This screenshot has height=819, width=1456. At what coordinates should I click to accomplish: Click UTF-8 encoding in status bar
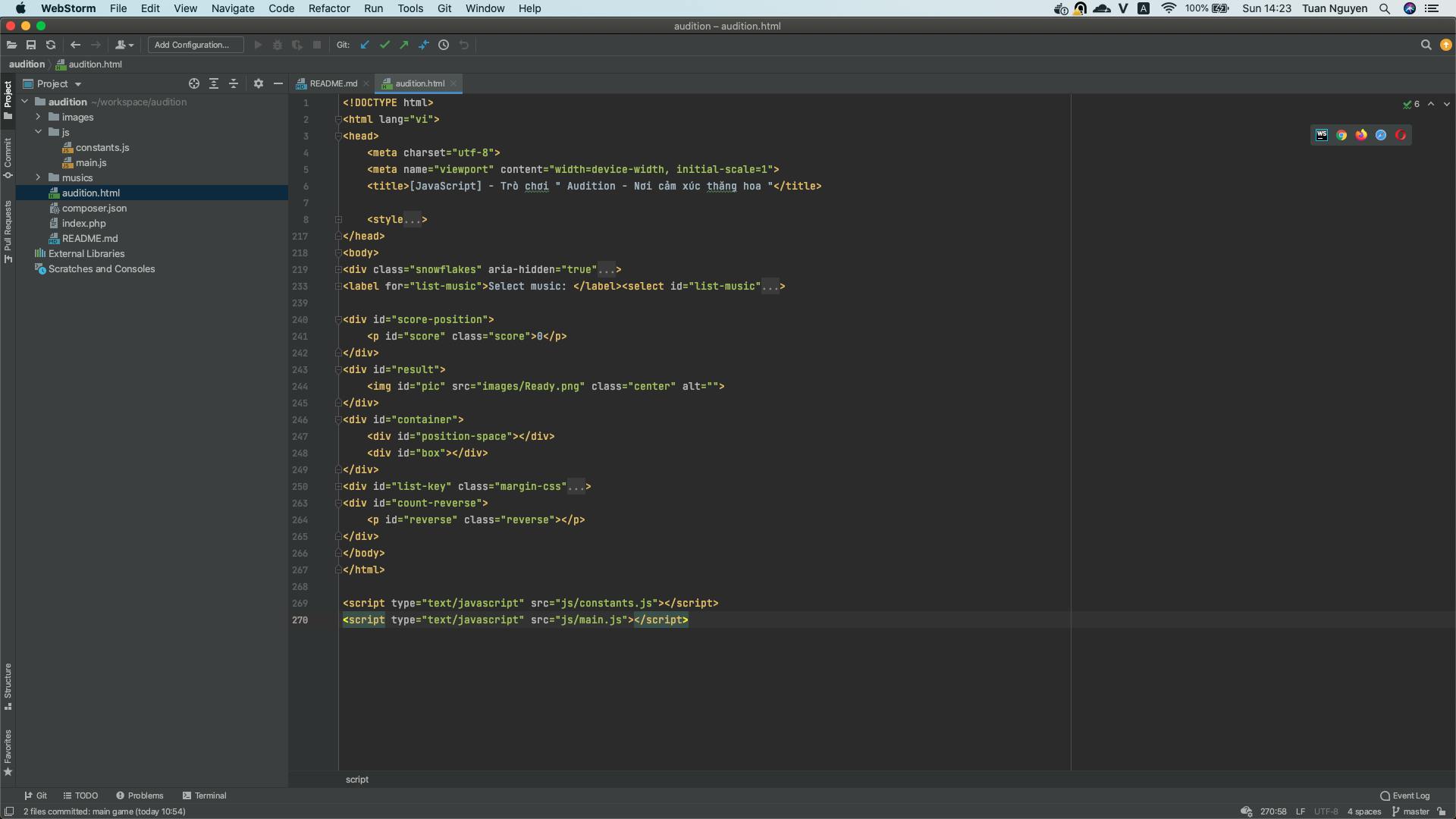pyautogui.click(x=1326, y=811)
